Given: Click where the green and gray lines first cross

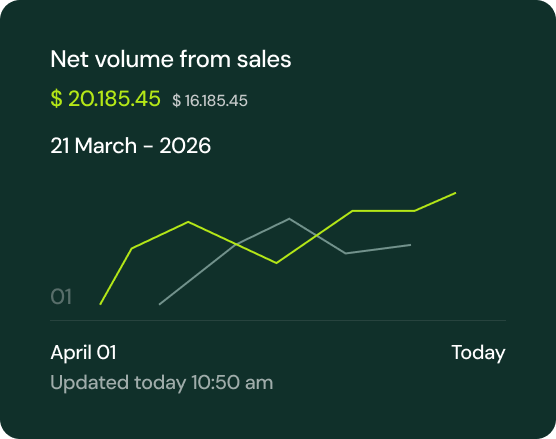Looking at the screenshot, I should pyautogui.click(x=236, y=244).
